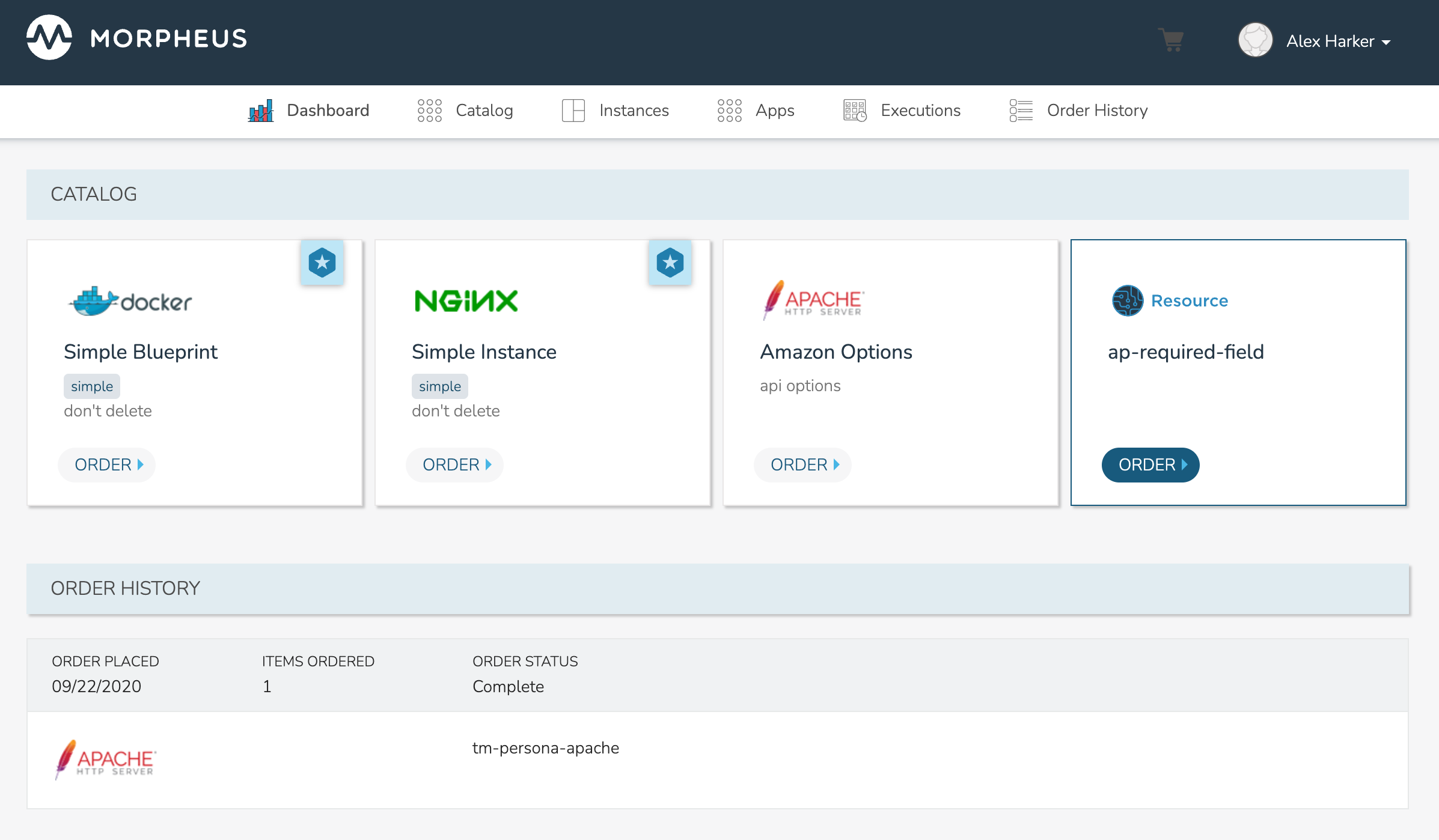Click the NGINX logo on Simple Instance
Image resolution: width=1439 pixels, height=840 pixels.
(466, 301)
